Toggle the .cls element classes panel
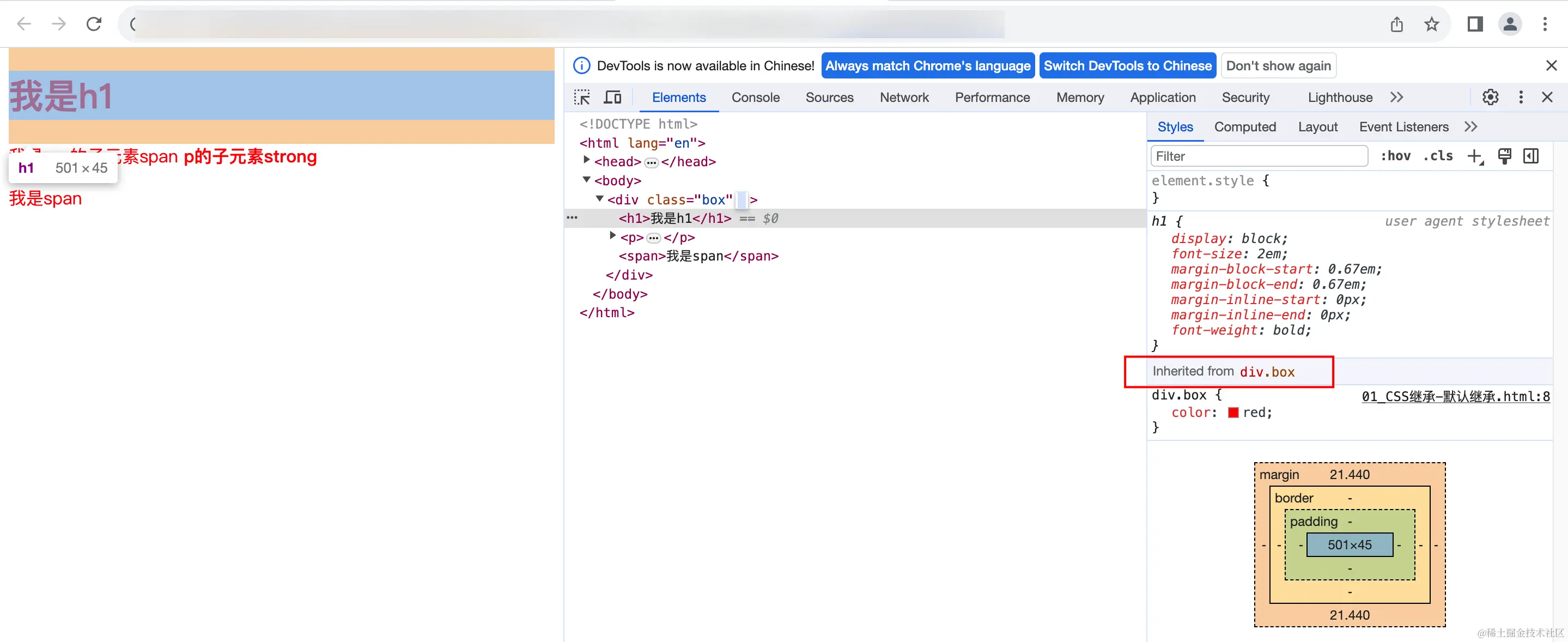Viewport: 1568px width, 642px height. click(1438, 156)
